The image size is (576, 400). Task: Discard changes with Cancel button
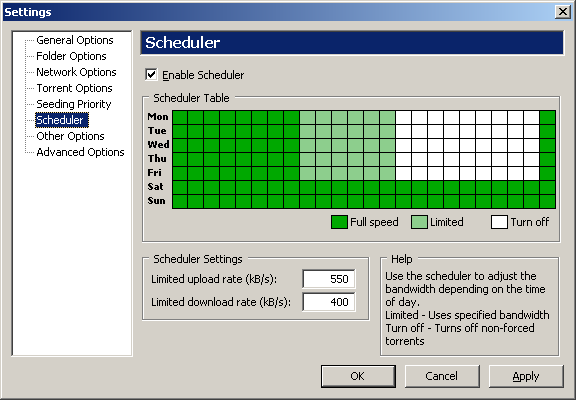point(442,376)
